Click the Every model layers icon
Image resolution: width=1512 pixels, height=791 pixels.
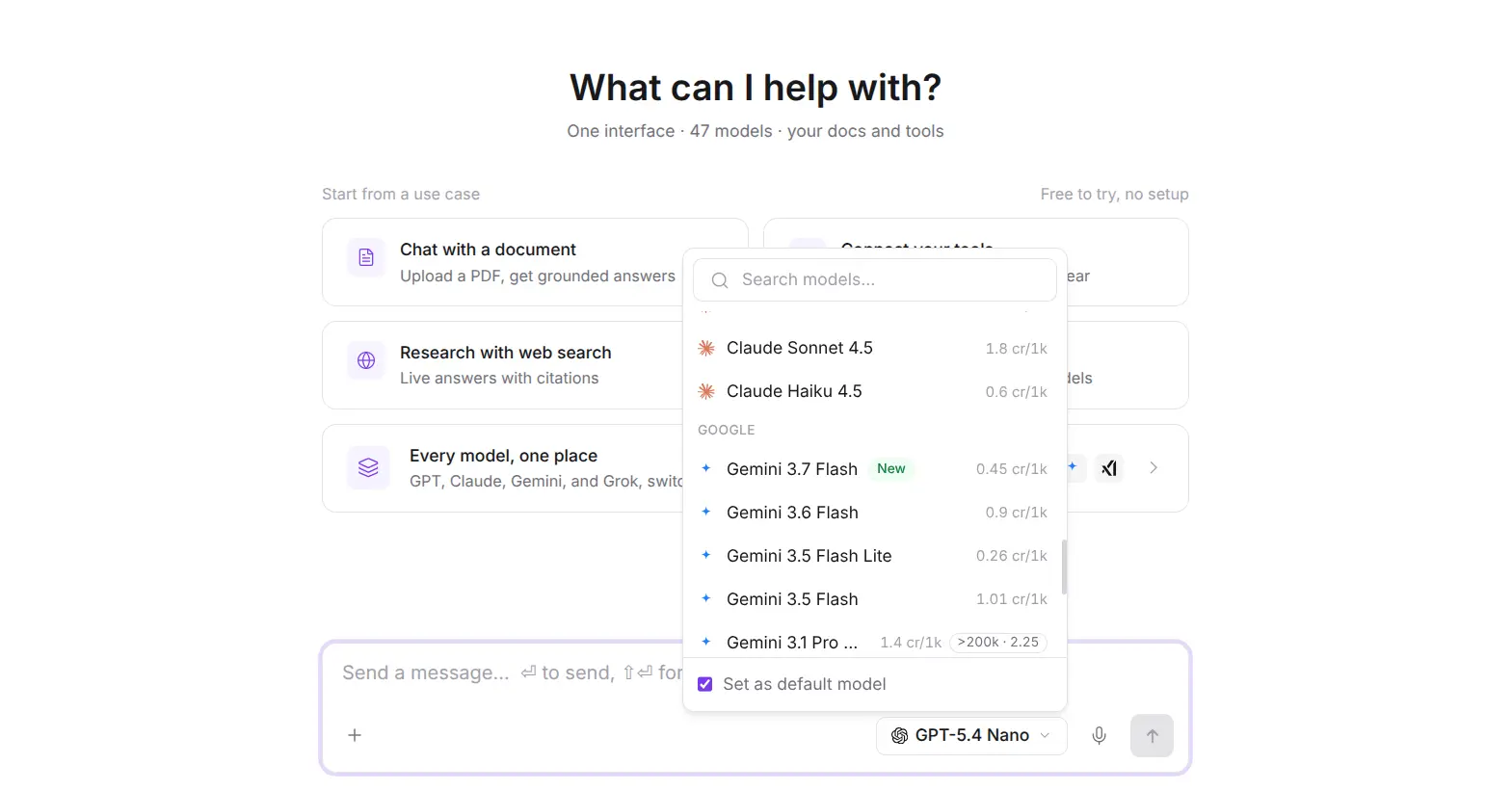(368, 467)
